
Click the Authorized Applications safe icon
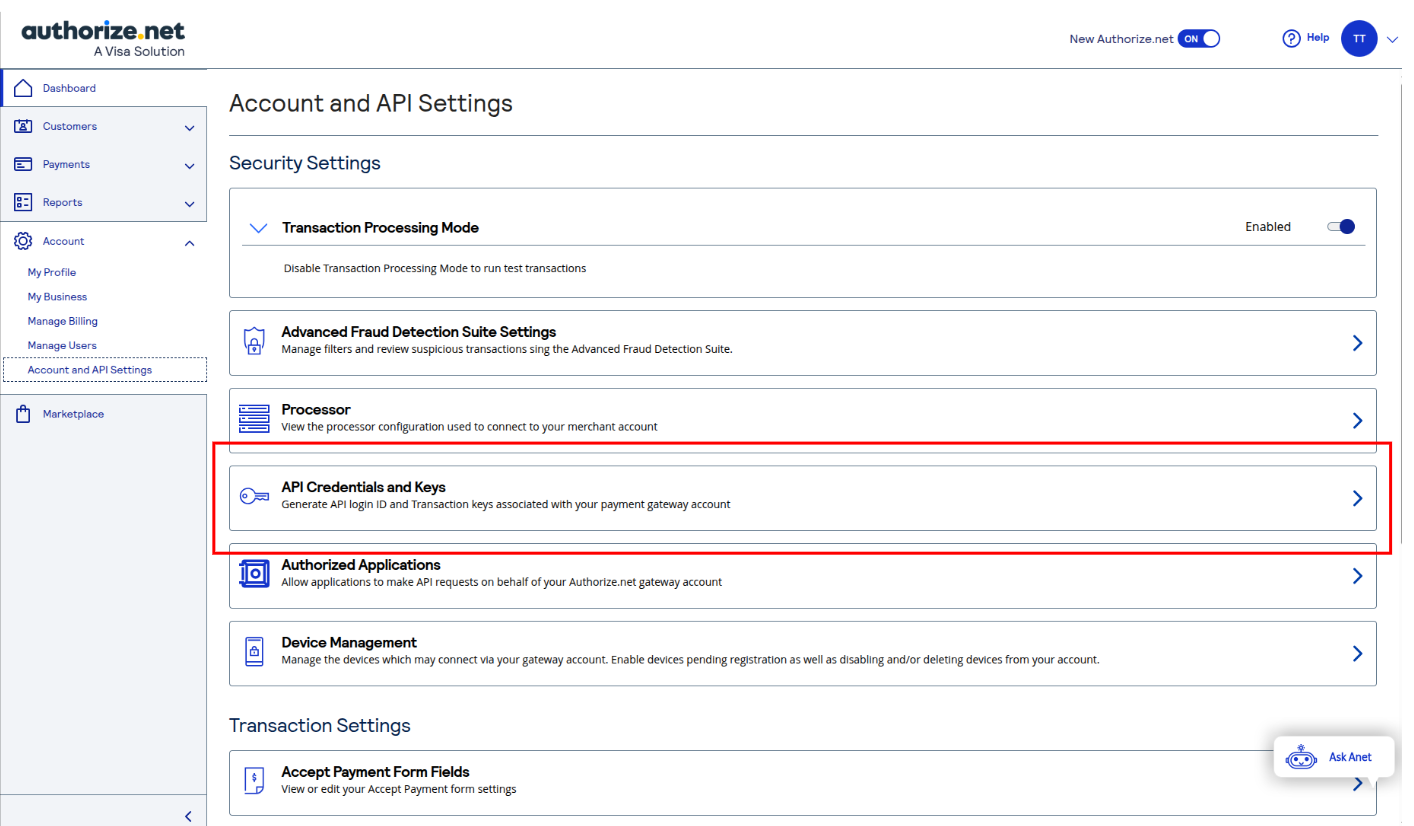(254, 574)
